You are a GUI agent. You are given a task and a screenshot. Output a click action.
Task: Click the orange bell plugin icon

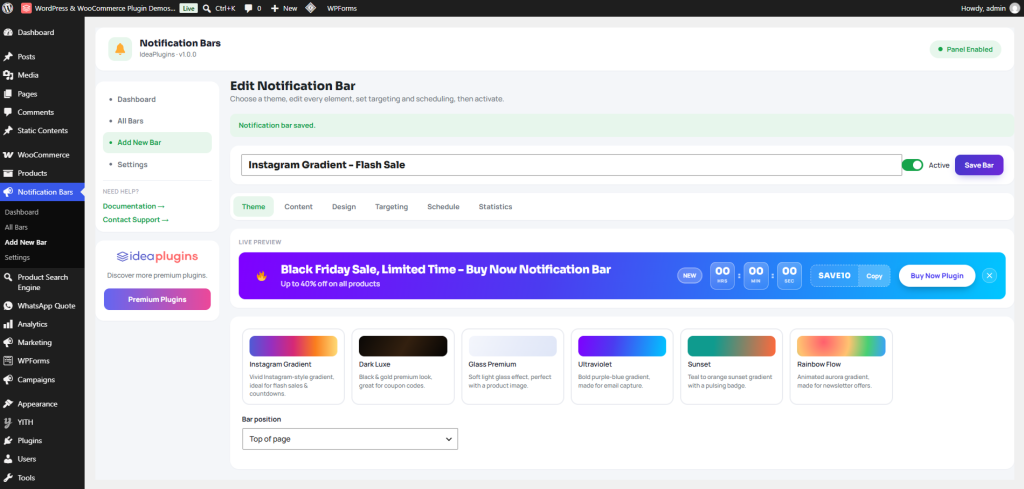[120, 49]
